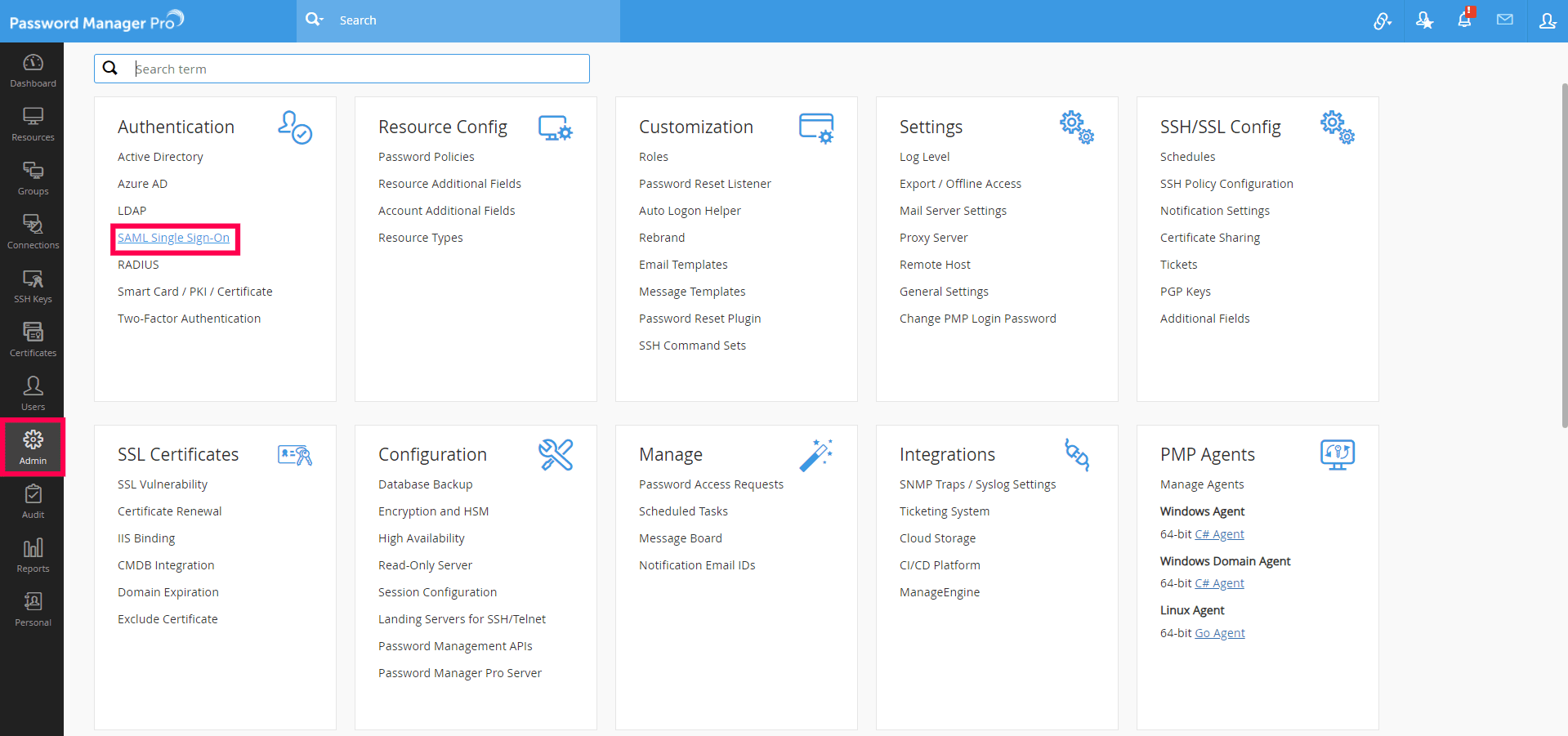The height and width of the screenshot is (736, 1568).
Task: Open SSH Policy Configuration
Action: 1226,184
